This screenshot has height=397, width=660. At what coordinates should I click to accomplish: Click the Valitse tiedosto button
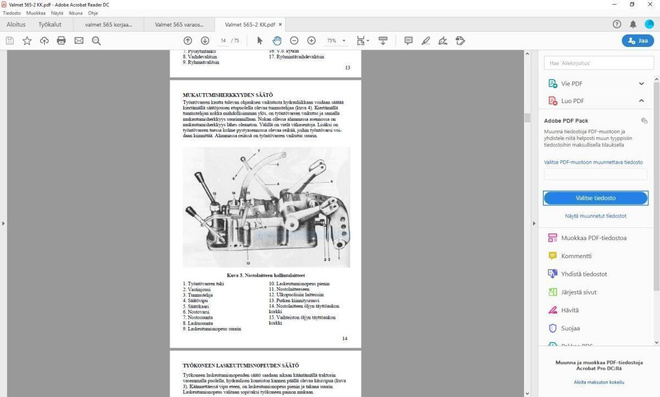coord(595,198)
